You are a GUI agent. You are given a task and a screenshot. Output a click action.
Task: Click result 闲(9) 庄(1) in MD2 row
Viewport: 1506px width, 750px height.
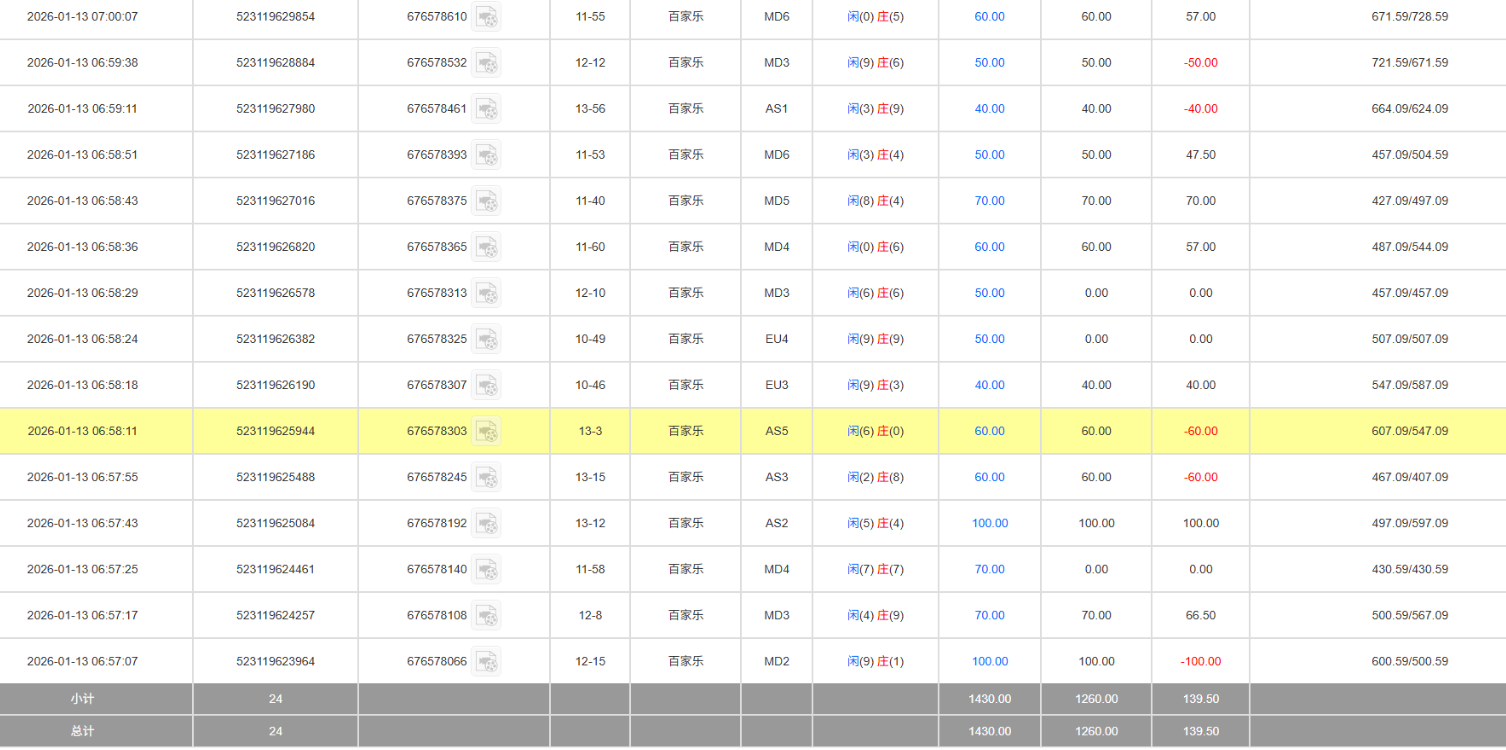pyautogui.click(x=875, y=661)
